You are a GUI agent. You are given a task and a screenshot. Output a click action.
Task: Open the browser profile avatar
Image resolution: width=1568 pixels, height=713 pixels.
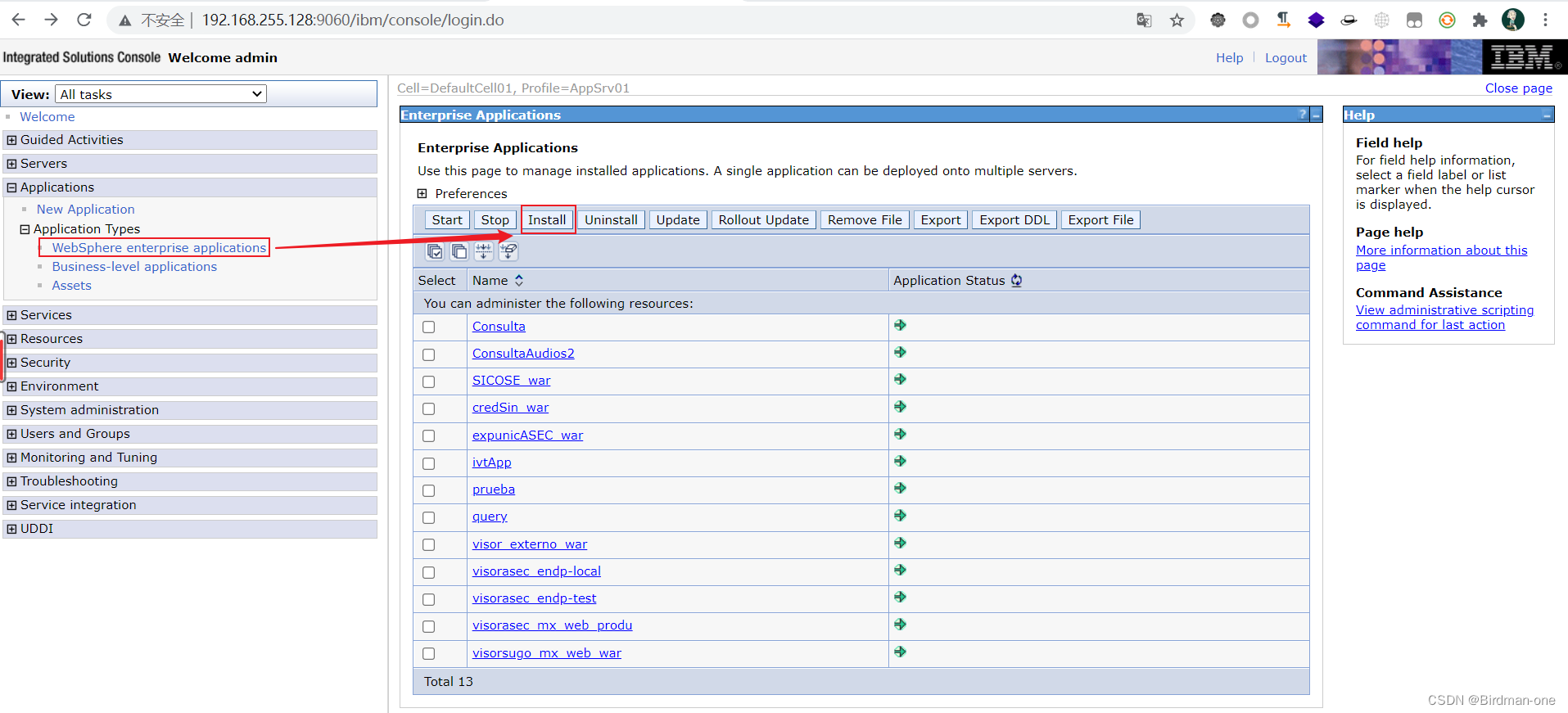(1512, 20)
